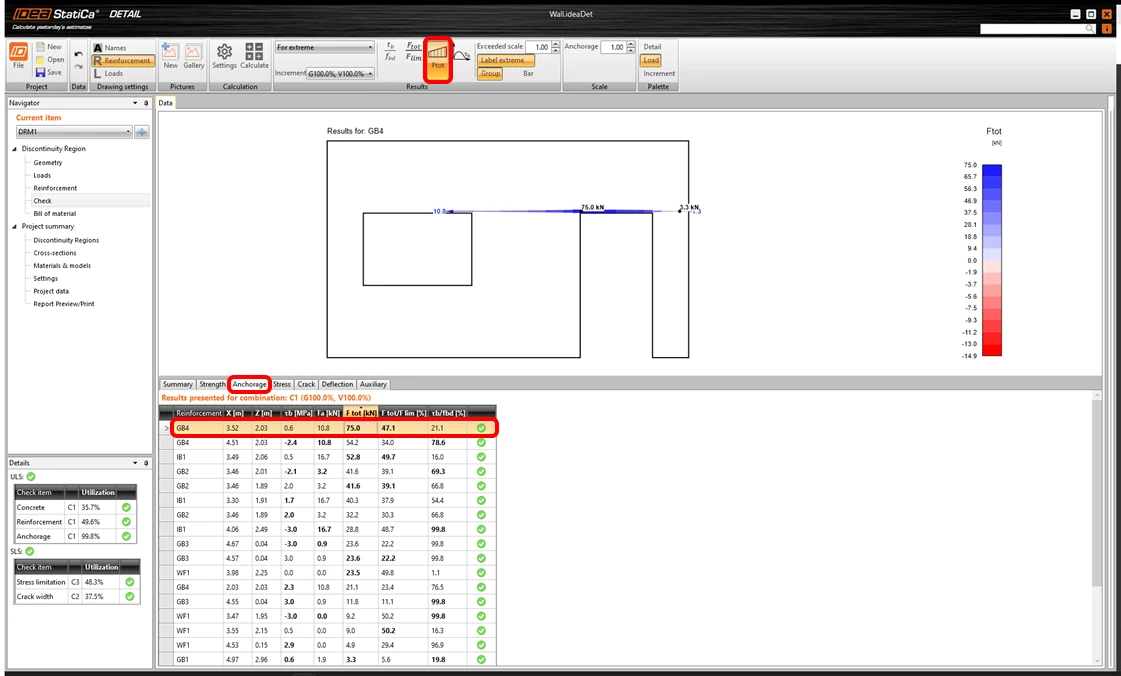Open the Calculate tool
1121x676 pixels.
coord(254,56)
